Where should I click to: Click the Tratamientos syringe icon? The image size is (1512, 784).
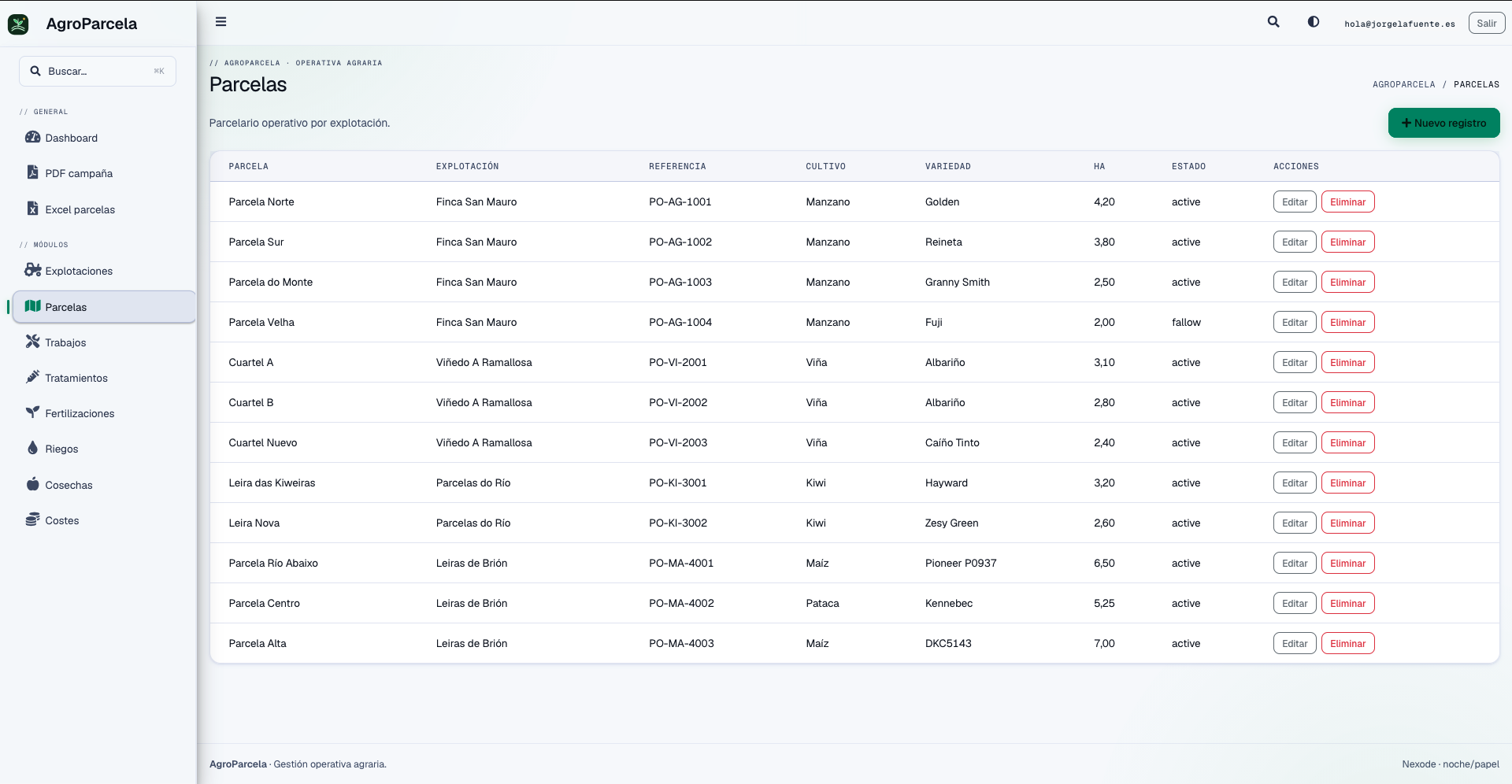coord(32,377)
